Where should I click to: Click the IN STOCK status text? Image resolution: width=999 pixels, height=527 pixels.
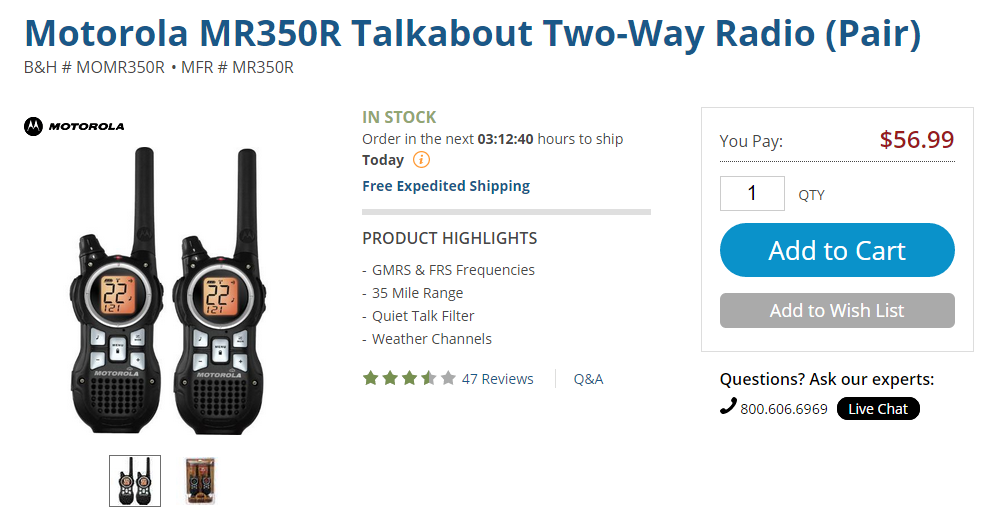coord(399,117)
